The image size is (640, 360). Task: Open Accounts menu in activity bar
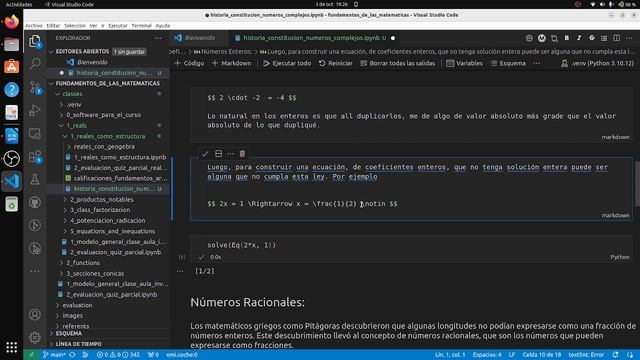35,315
